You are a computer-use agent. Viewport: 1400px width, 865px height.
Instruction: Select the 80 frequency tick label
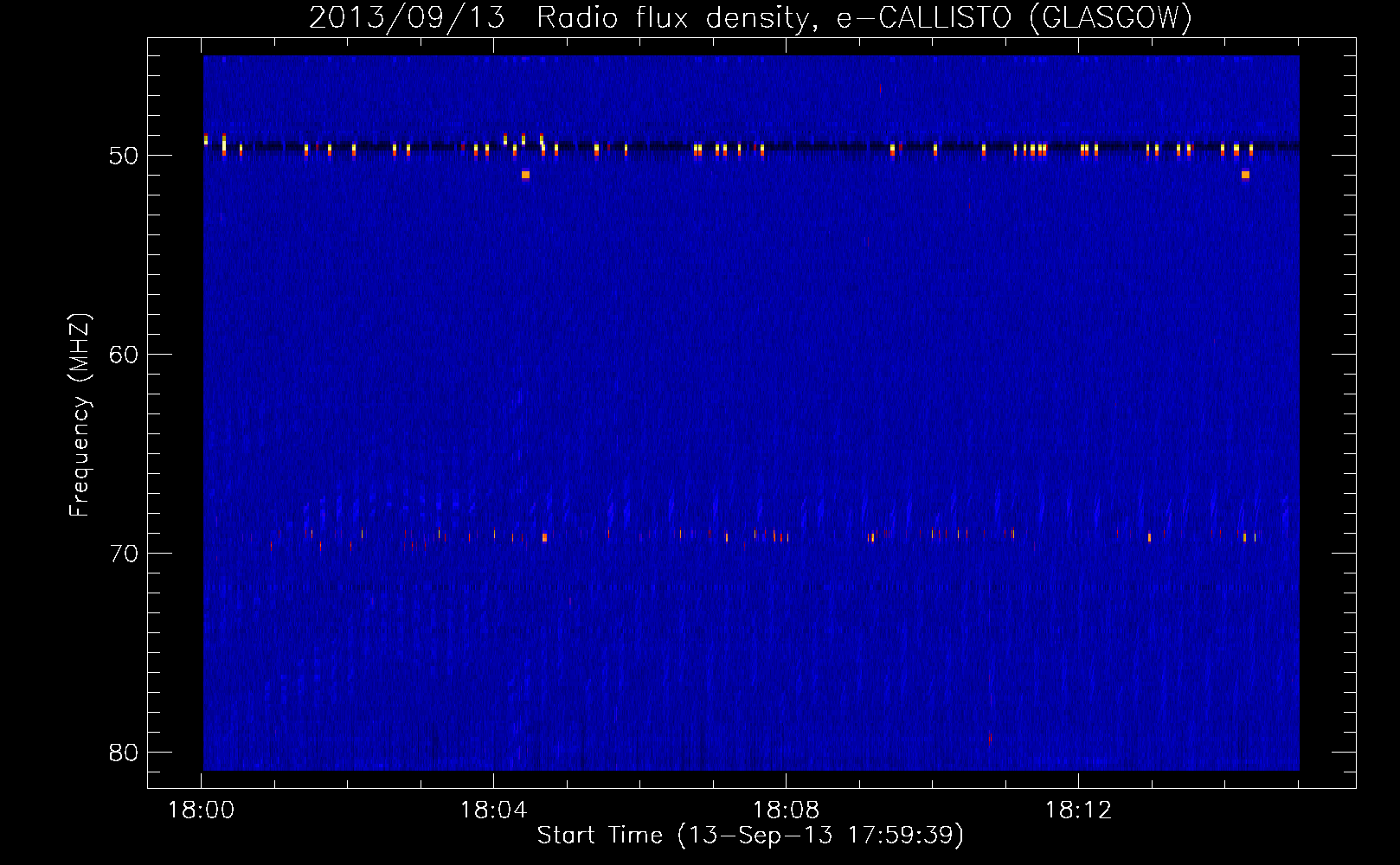[124, 753]
